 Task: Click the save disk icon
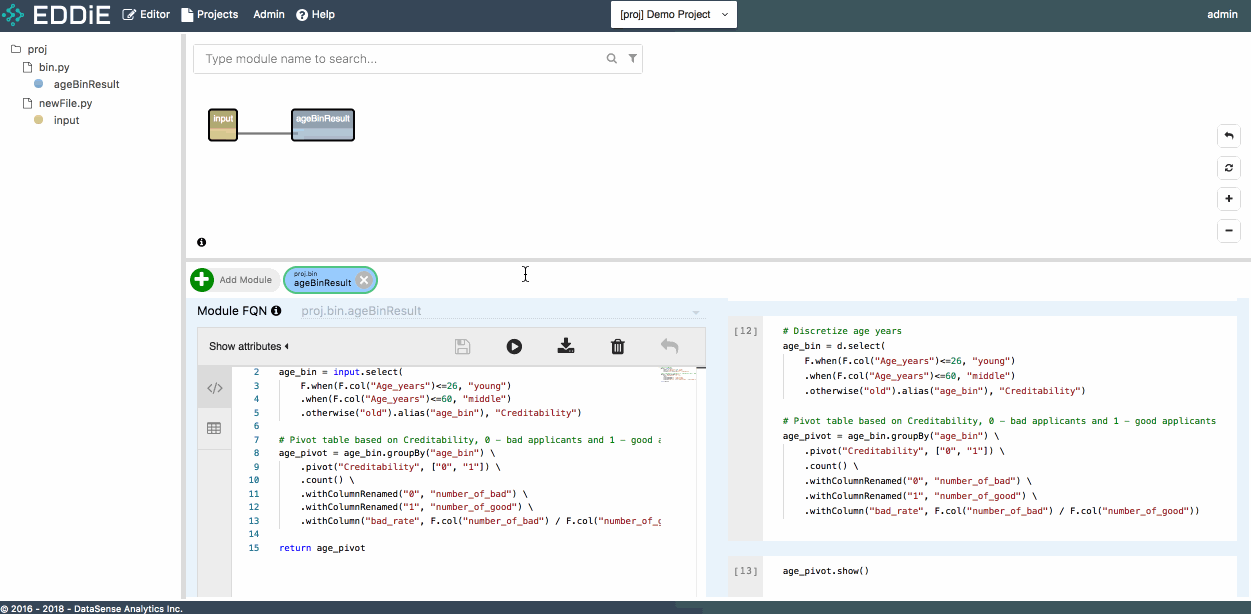[462, 347]
